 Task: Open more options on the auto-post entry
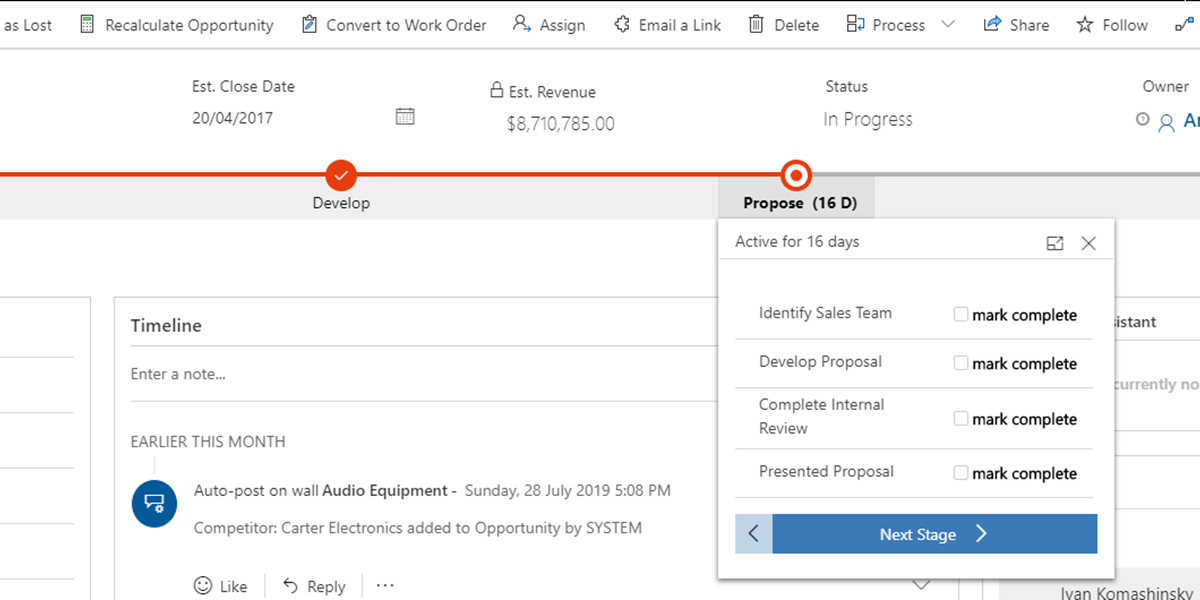pos(384,585)
